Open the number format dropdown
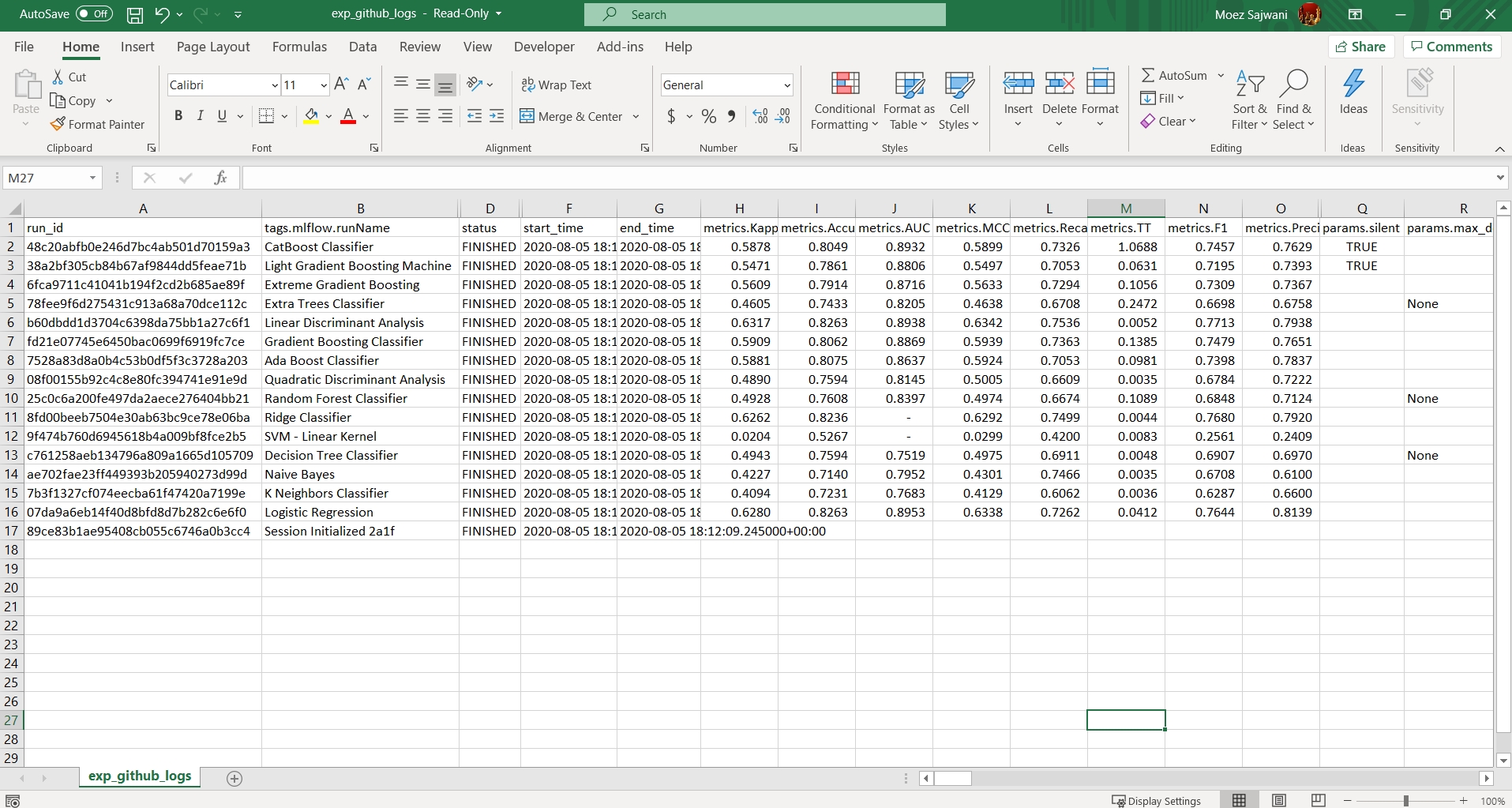 tap(786, 85)
